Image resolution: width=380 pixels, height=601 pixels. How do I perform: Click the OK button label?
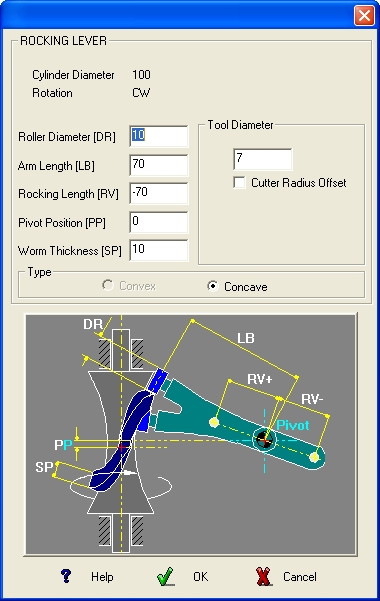[x=201, y=577]
